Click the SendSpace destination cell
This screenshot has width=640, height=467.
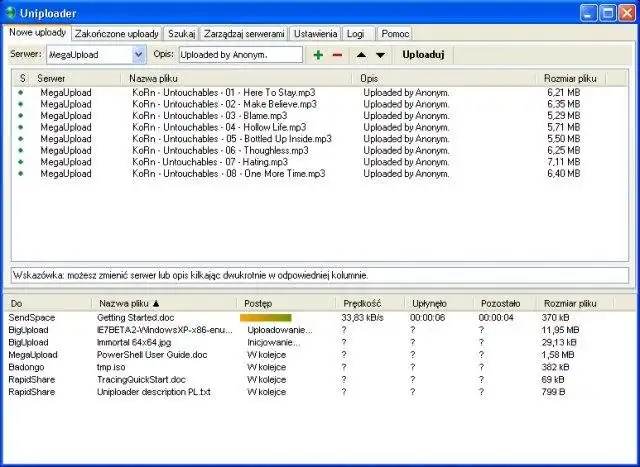coord(31,318)
